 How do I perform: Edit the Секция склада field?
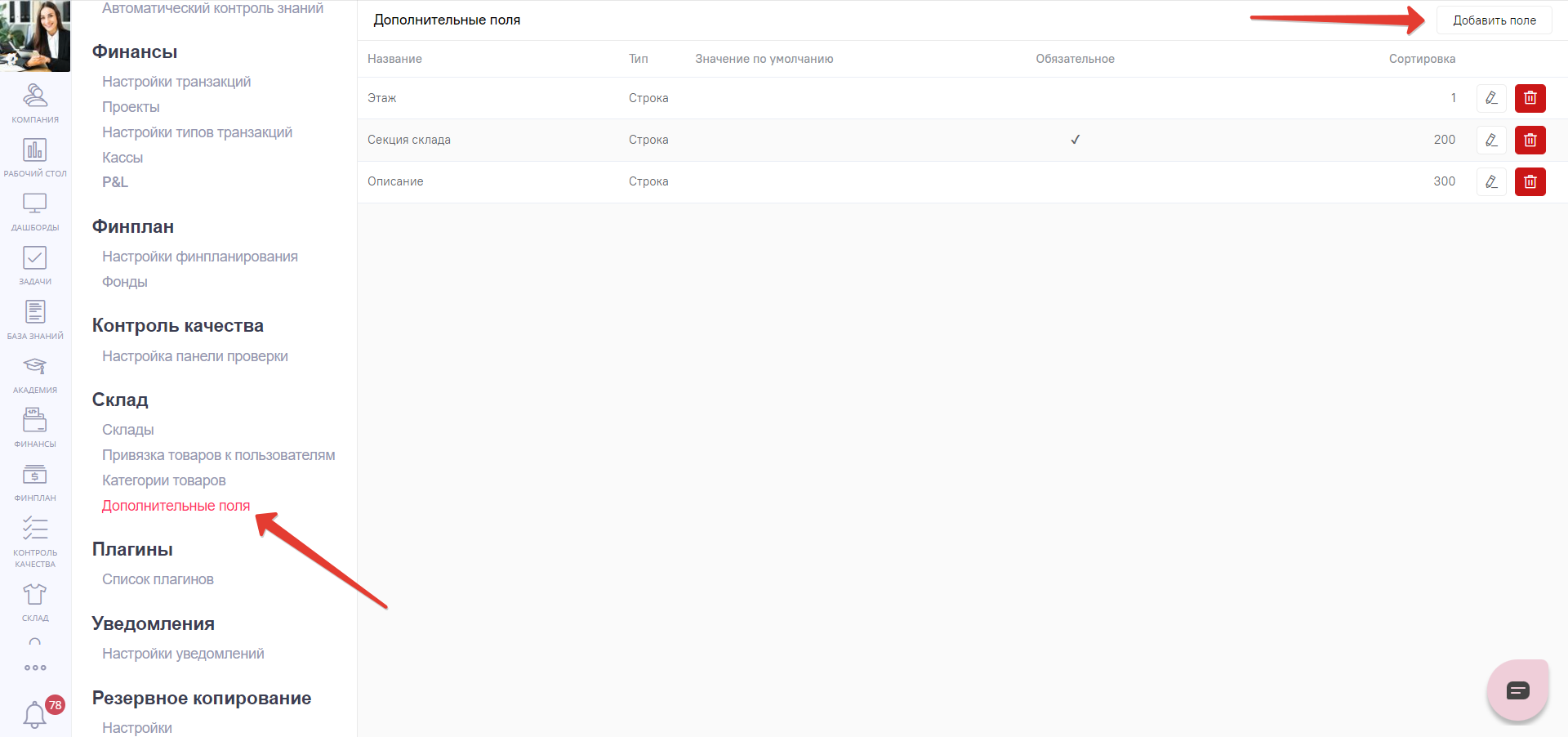pos(1491,140)
